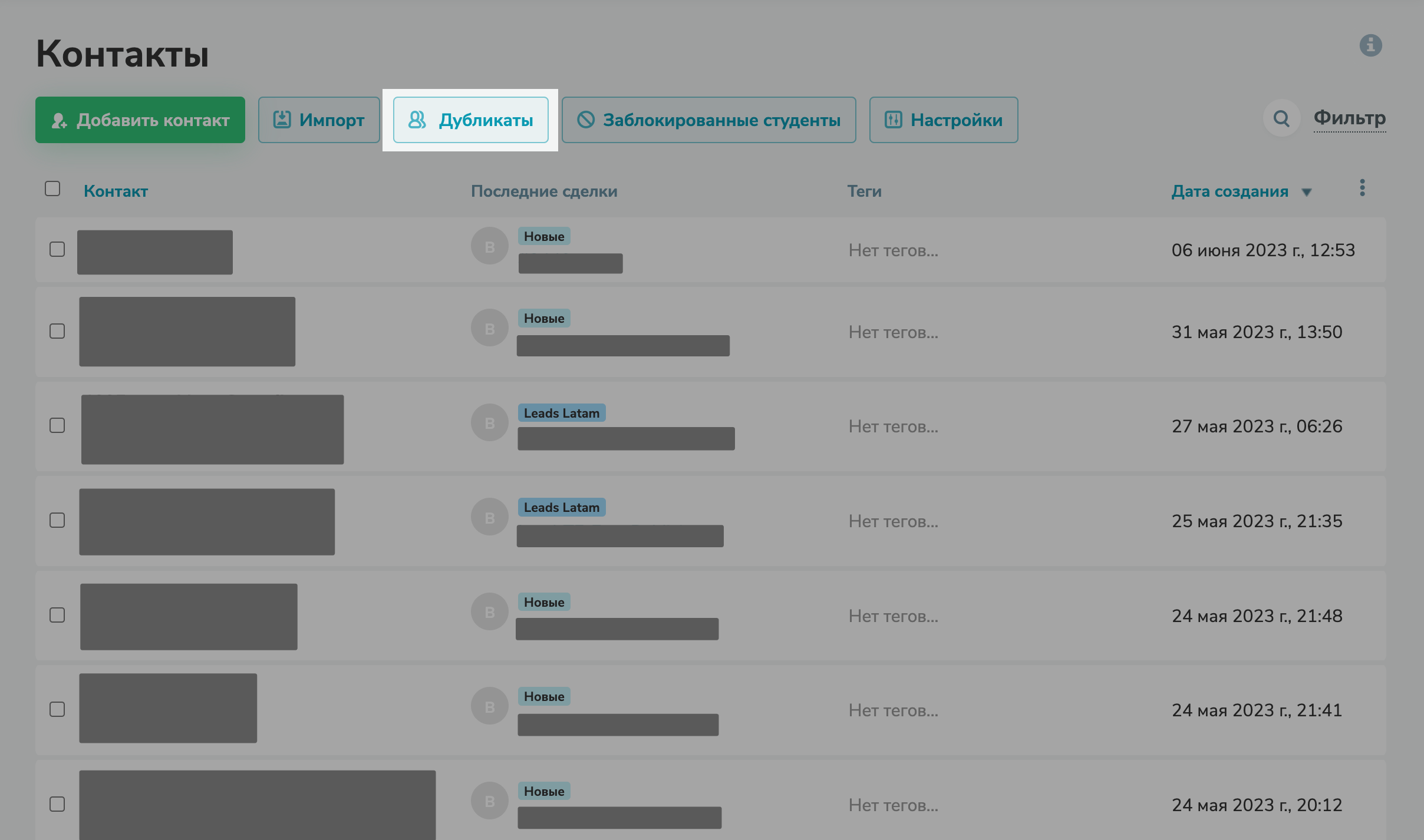Click the Добавить контакт button
This screenshot has height=840, width=1424.
(140, 120)
